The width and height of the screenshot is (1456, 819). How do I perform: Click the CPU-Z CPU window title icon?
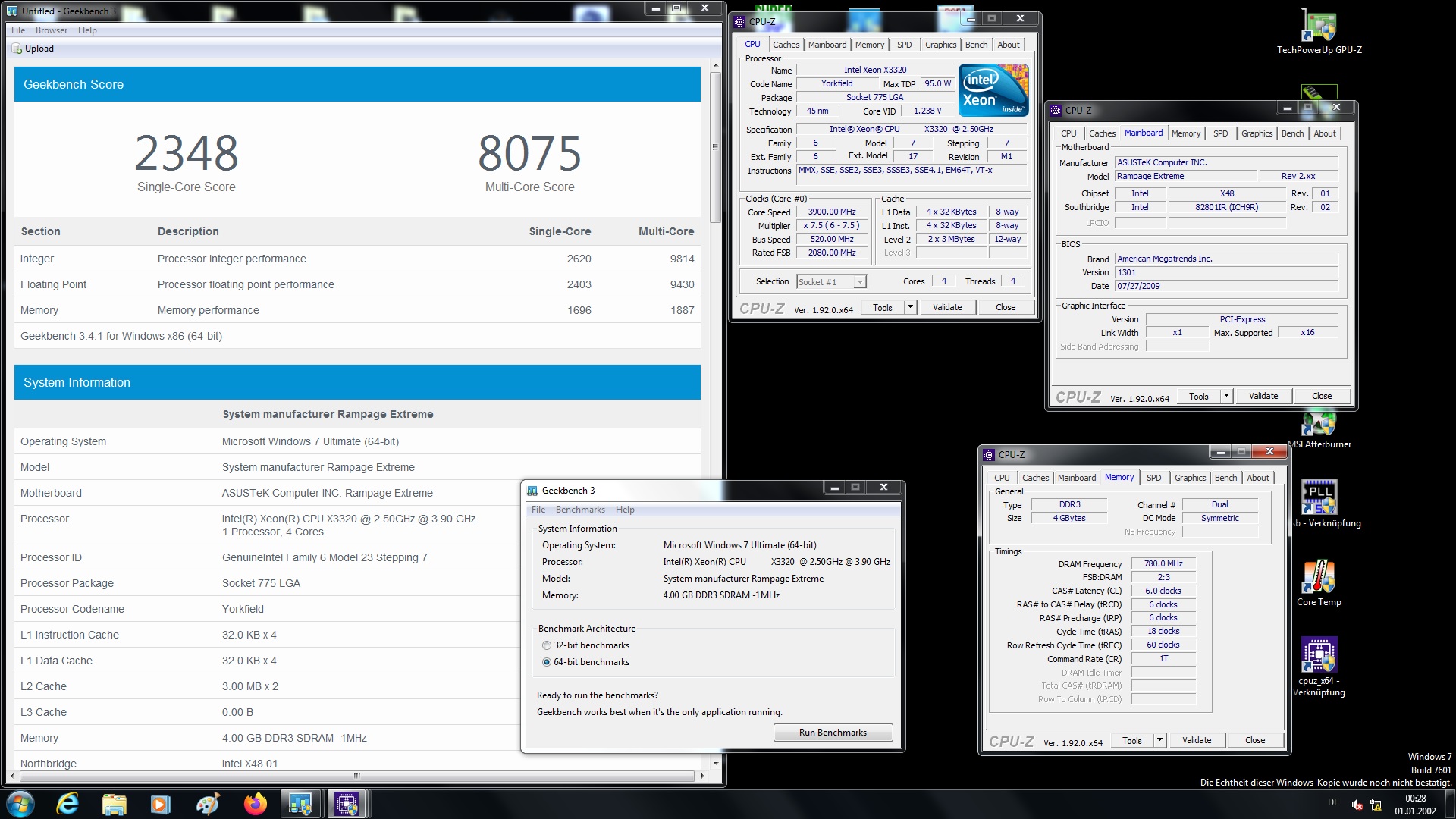[x=739, y=22]
